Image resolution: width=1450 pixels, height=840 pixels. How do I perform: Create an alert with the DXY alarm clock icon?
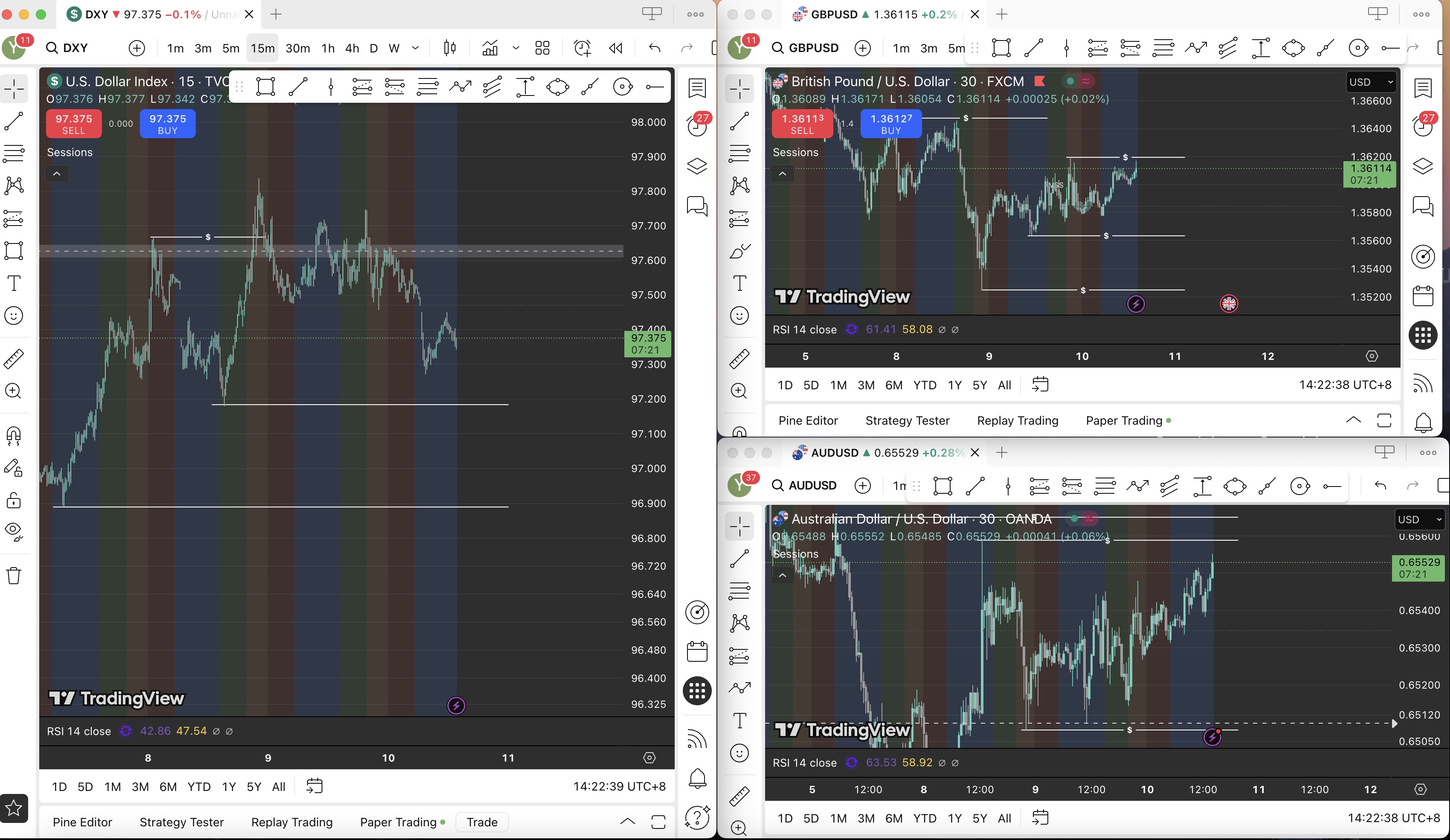(x=582, y=48)
